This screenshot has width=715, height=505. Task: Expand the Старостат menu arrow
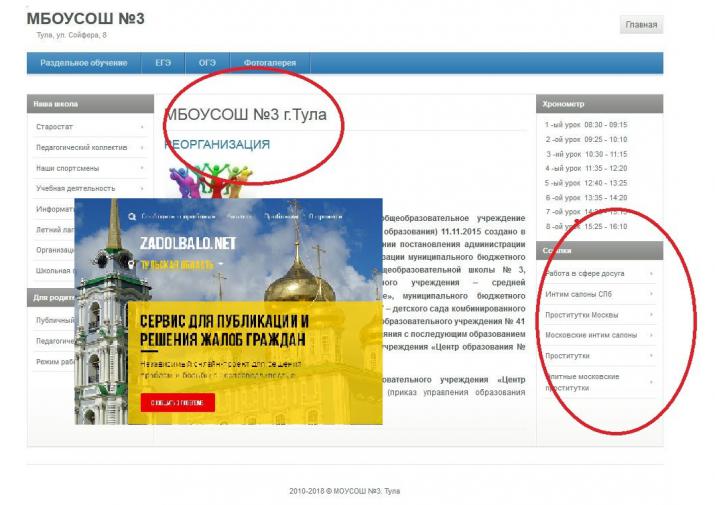[141, 127]
